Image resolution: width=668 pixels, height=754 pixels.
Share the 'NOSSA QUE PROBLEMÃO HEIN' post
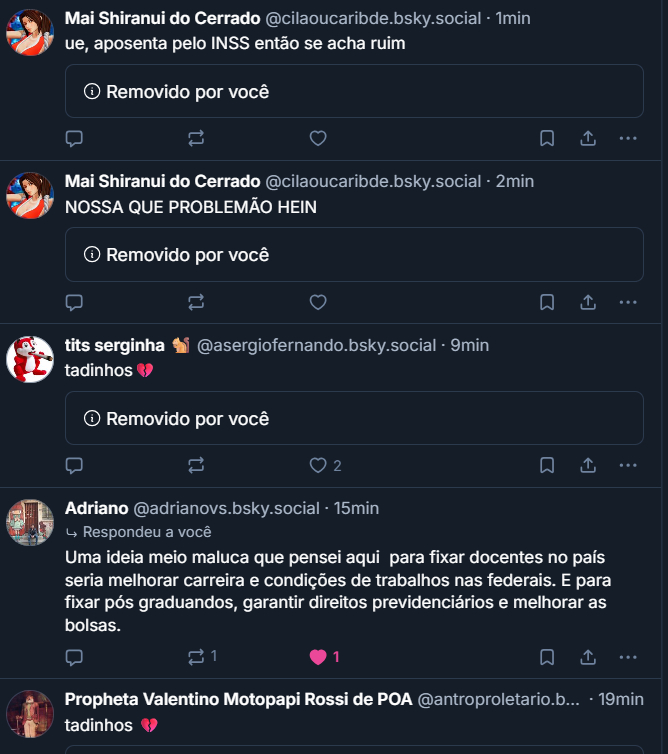pos(588,302)
